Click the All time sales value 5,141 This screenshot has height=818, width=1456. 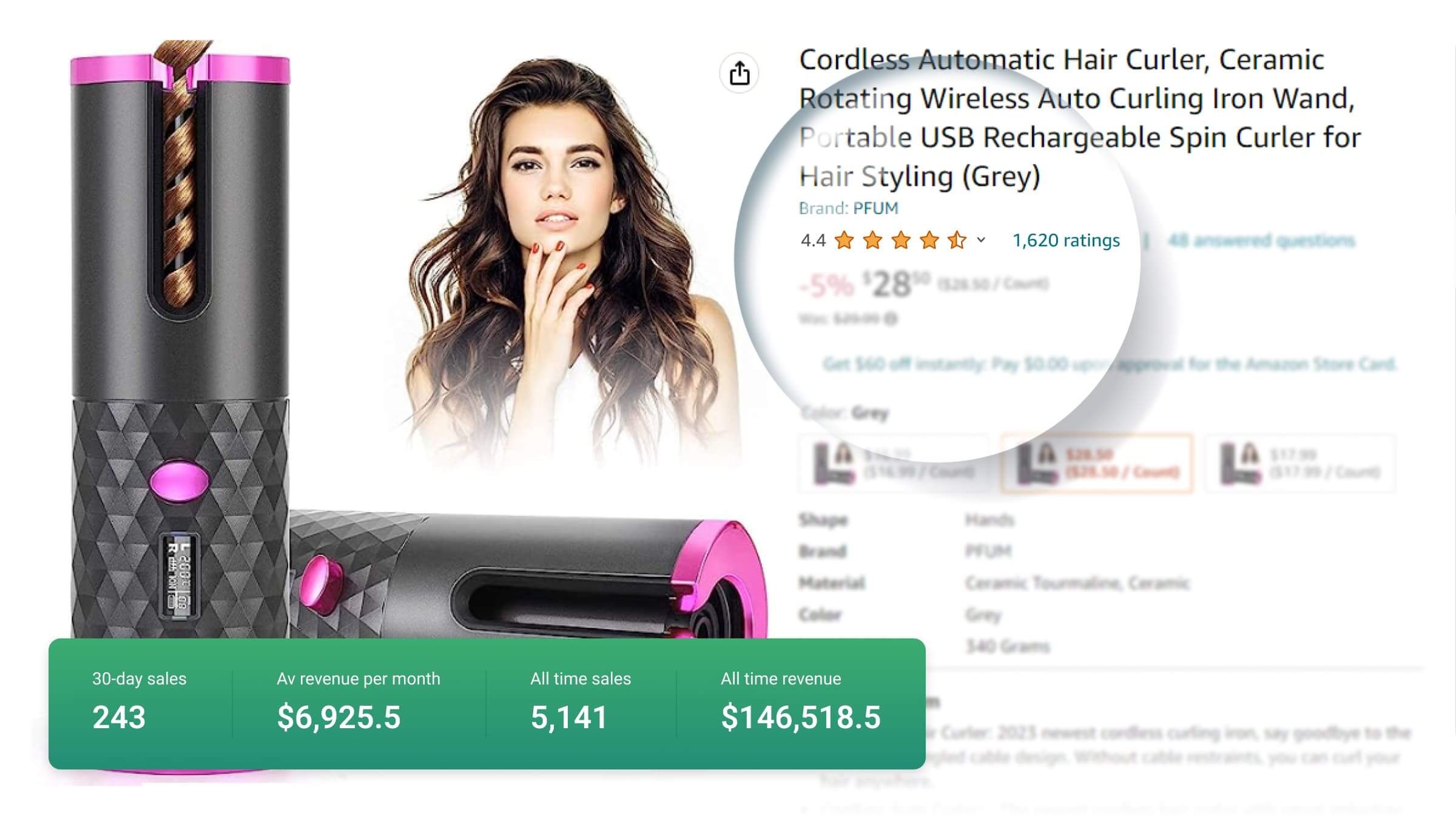coord(568,717)
